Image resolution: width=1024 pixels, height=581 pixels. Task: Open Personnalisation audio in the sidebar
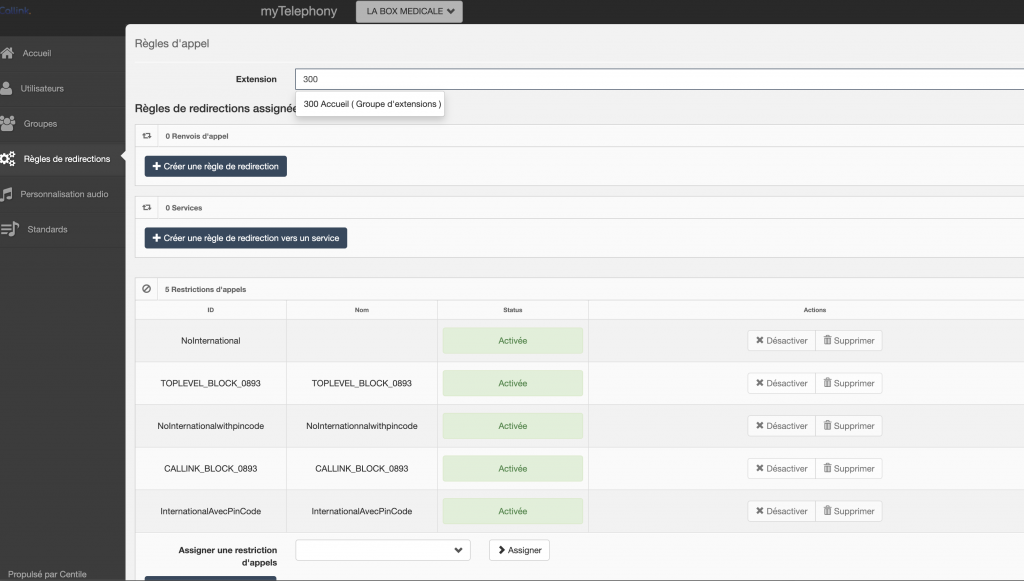coord(64,194)
